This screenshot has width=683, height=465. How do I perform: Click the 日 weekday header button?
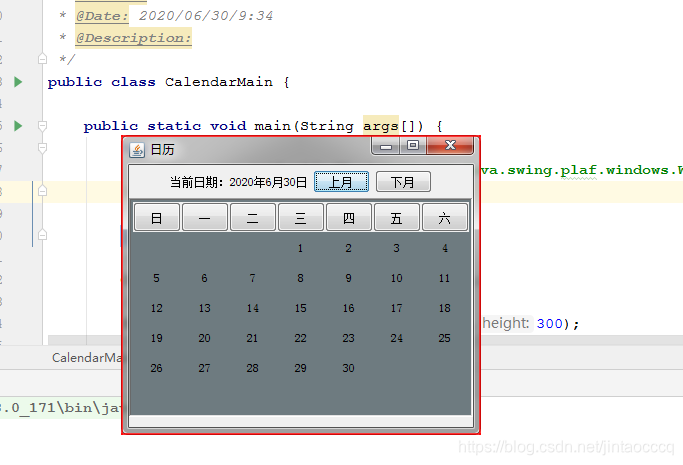point(157,217)
